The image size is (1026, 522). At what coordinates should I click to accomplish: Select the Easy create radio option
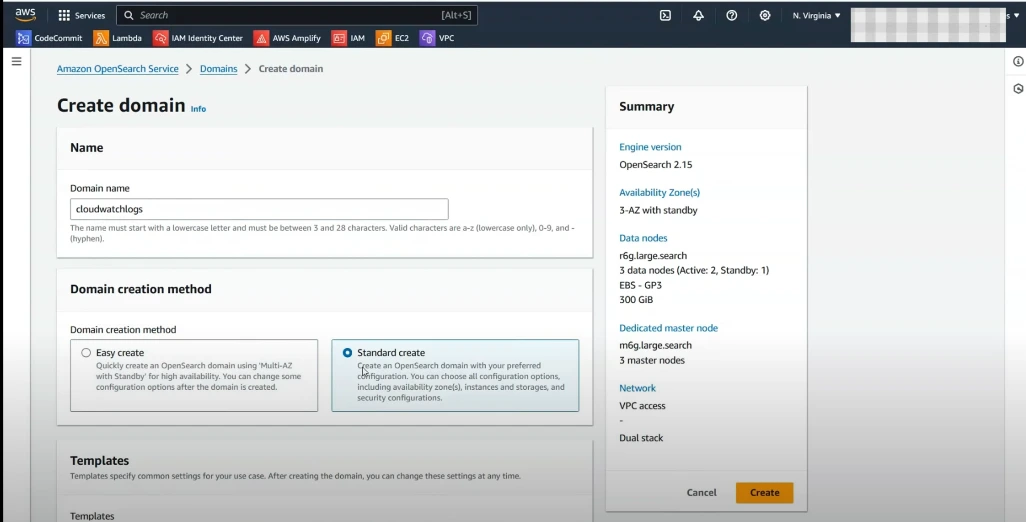point(86,353)
